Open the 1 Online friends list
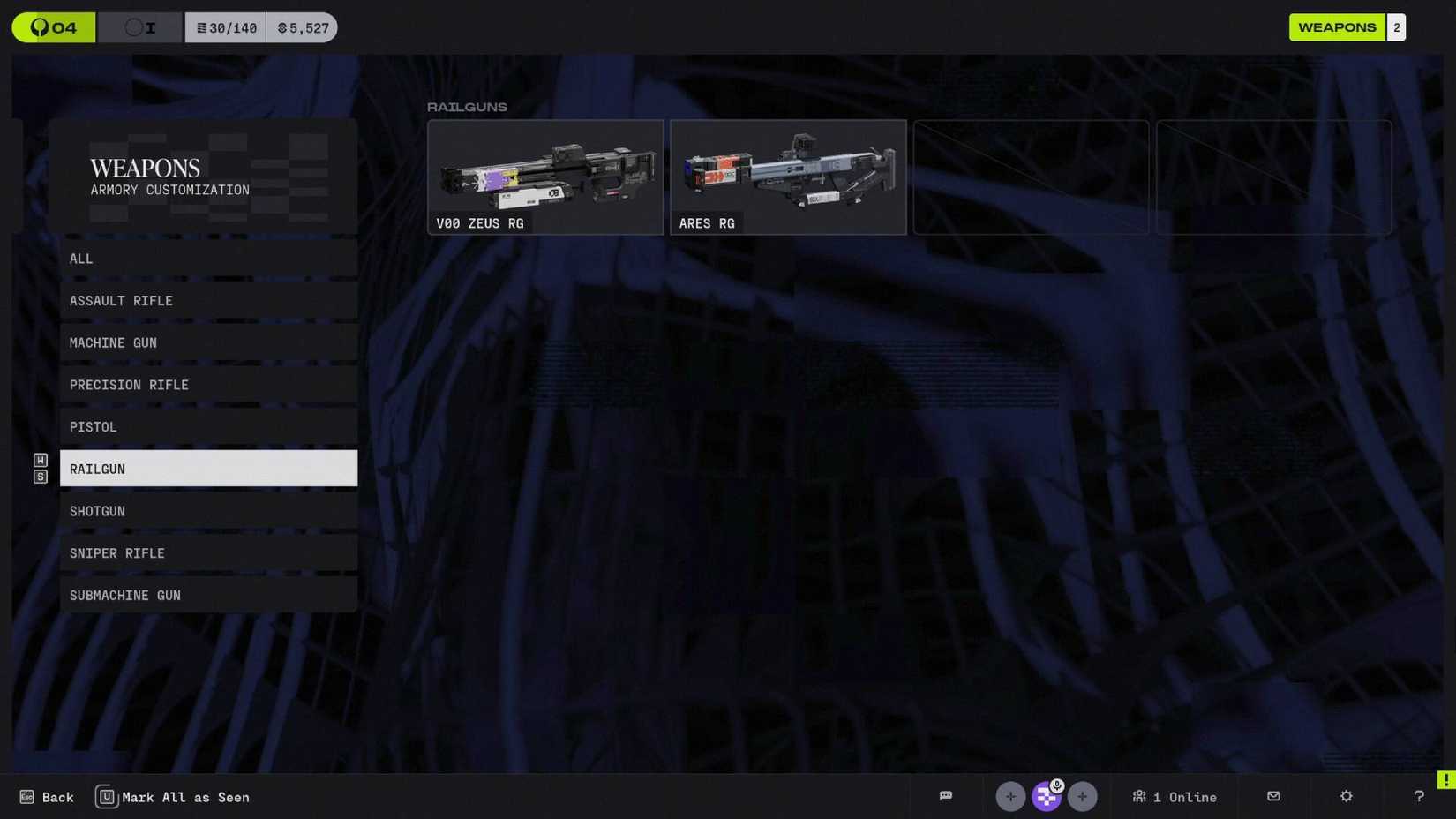This screenshot has width=1456, height=819. pos(1175,797)
